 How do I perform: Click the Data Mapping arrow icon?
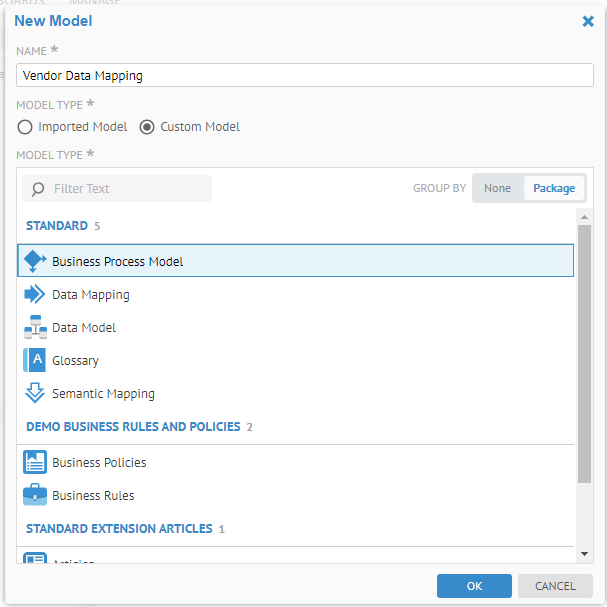tap(35, 294)
